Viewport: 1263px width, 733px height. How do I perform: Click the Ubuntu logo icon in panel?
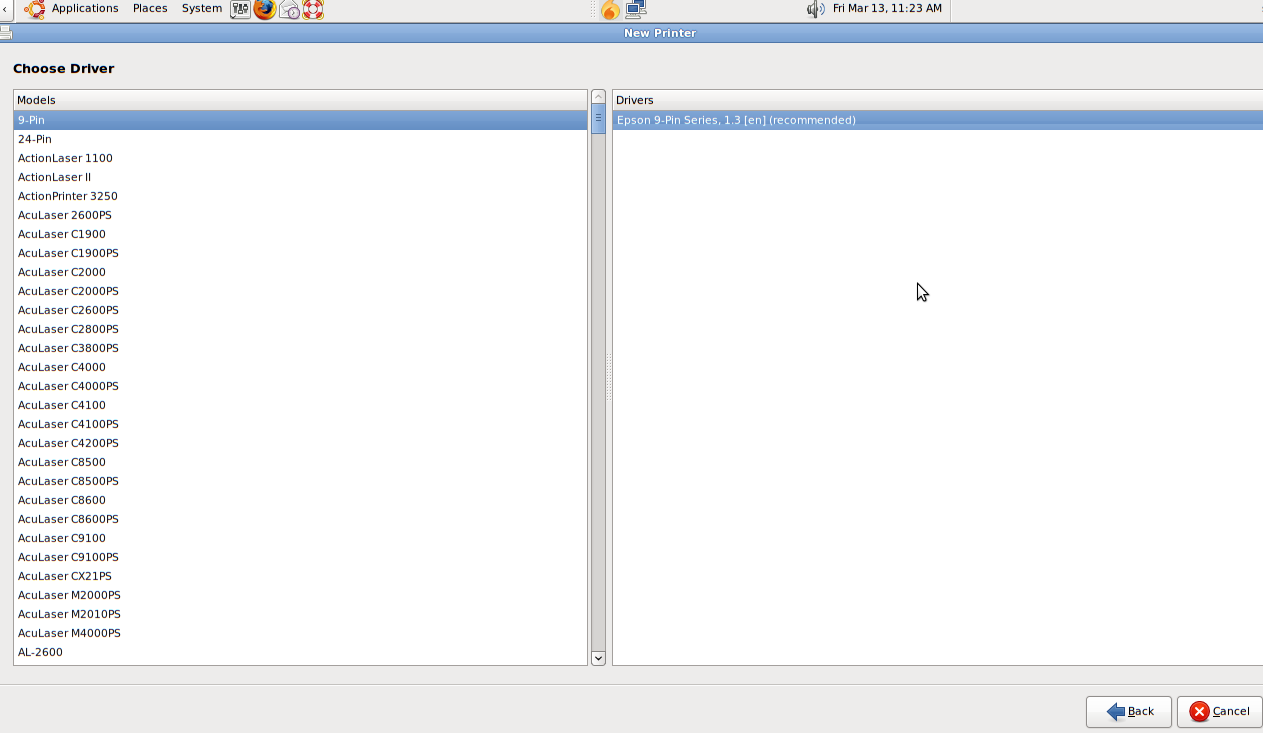[x=35, y=9]
